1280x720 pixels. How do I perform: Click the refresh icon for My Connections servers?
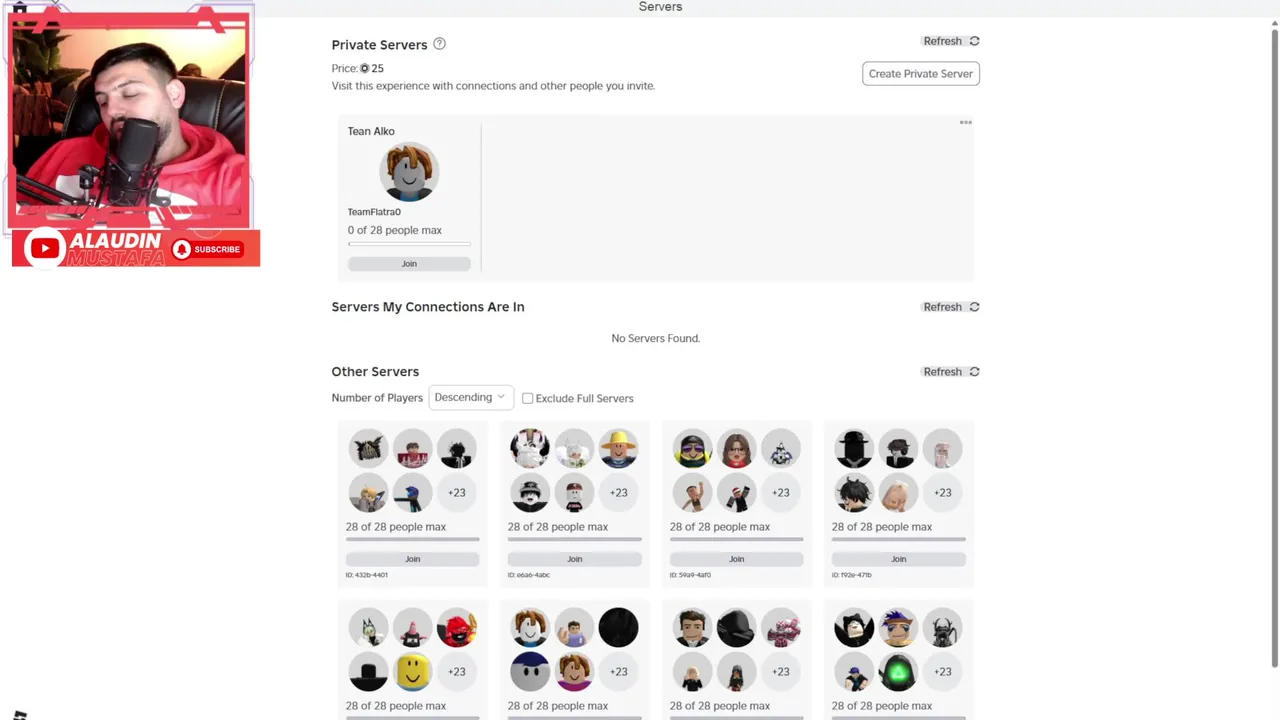pos(974,307)
